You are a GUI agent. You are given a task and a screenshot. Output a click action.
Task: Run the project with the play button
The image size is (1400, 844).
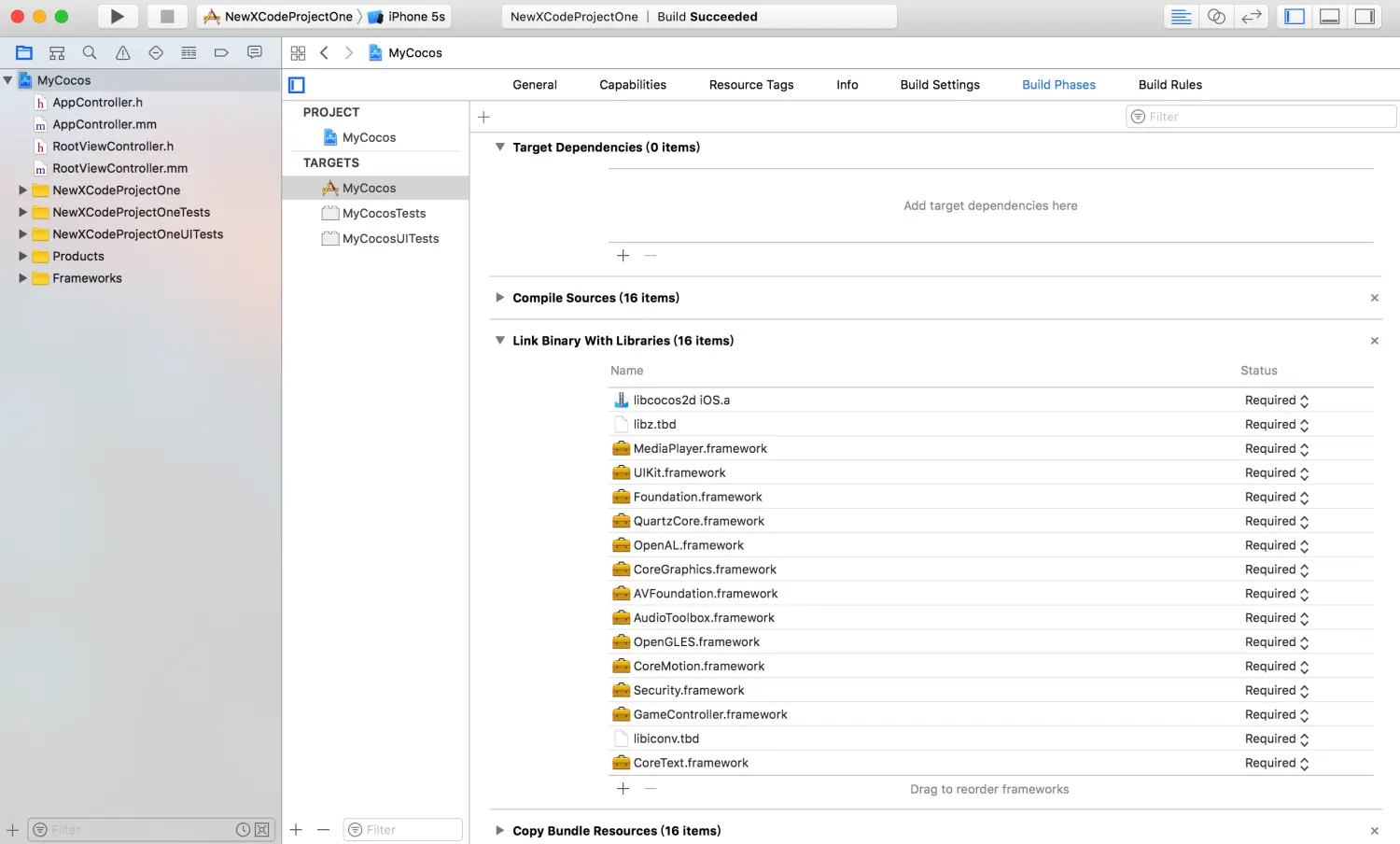(117, 17)
